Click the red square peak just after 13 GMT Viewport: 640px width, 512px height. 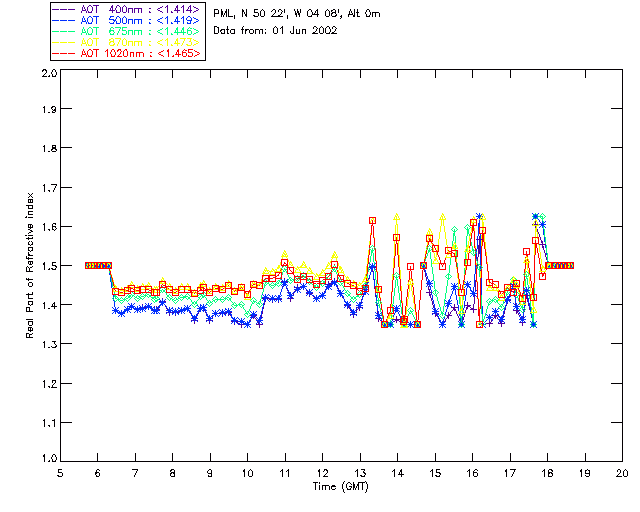tap(372, 220)
